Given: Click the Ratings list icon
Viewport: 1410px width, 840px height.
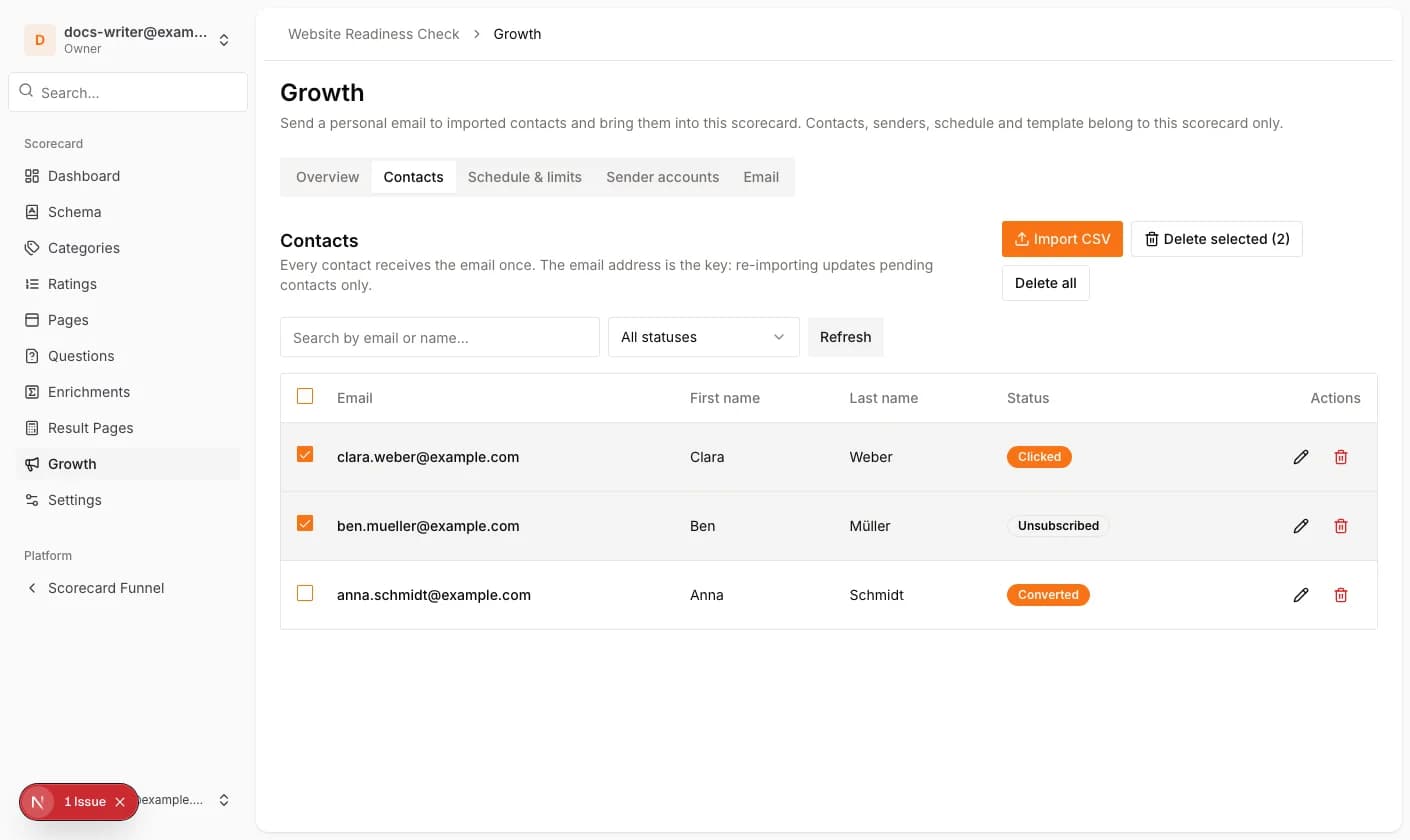Looking at the screenshot, I should tap(32, 284).
